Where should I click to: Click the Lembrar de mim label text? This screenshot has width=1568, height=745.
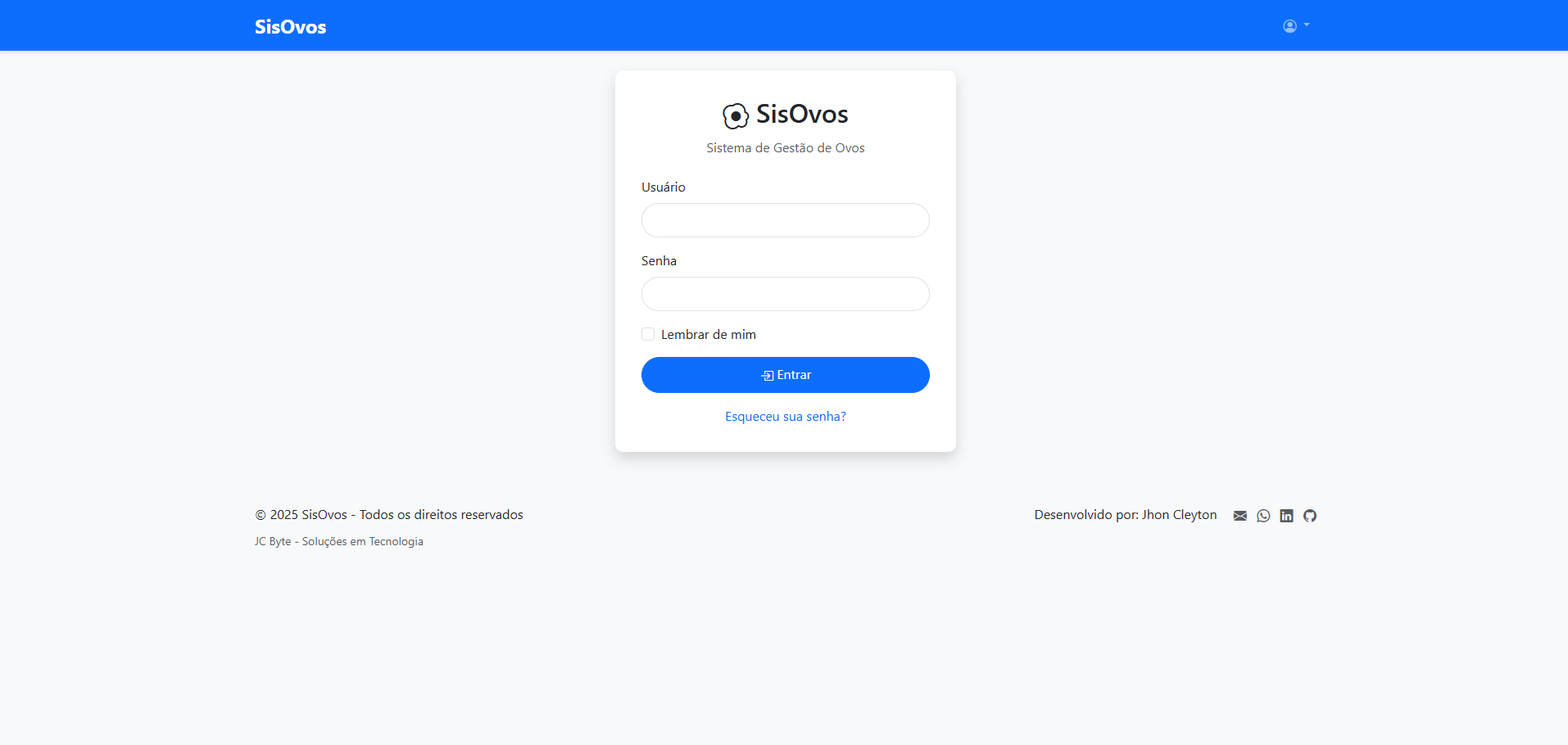point(709,335)
